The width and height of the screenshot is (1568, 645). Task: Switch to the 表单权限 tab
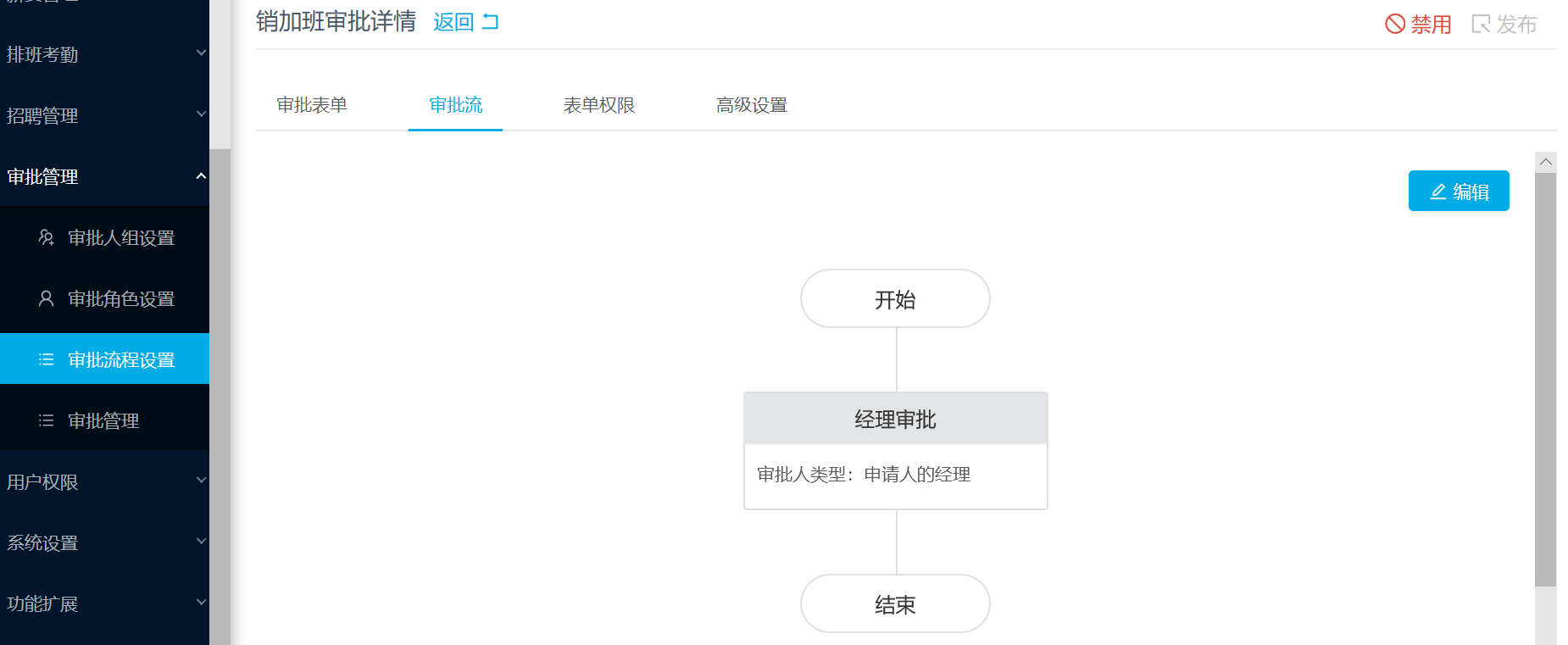[599, 105]
